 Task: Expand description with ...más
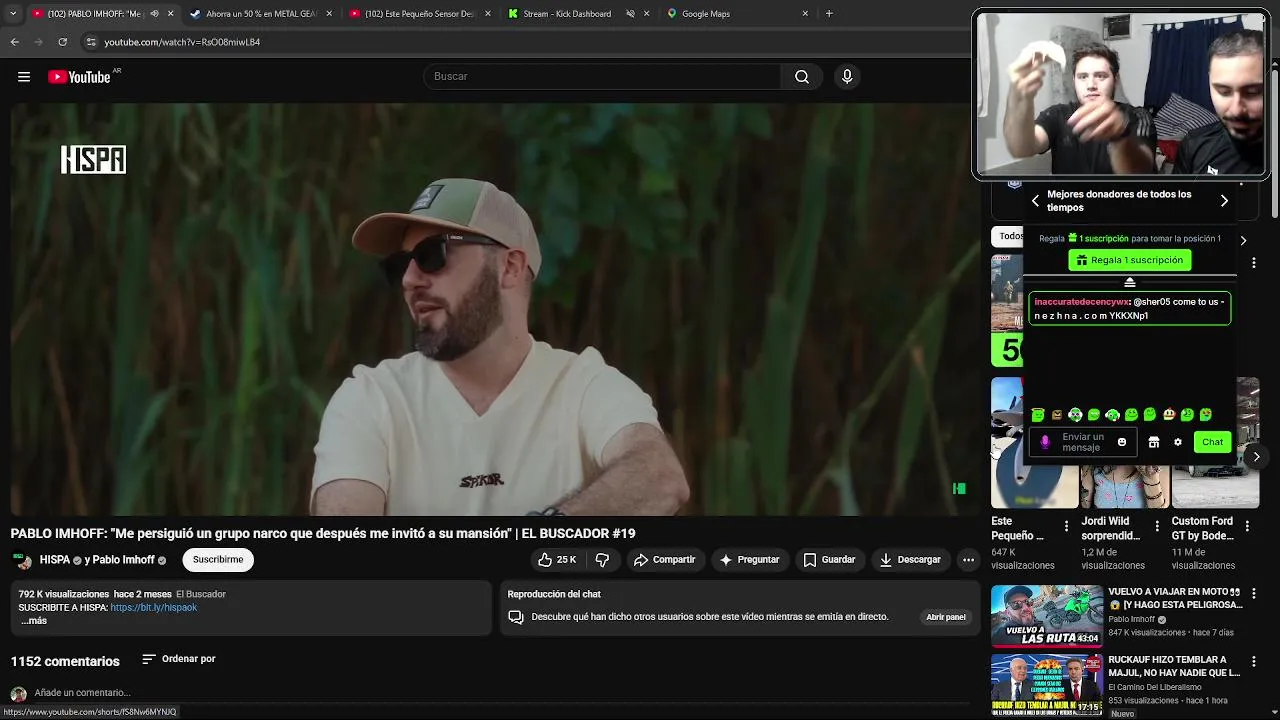33,621
